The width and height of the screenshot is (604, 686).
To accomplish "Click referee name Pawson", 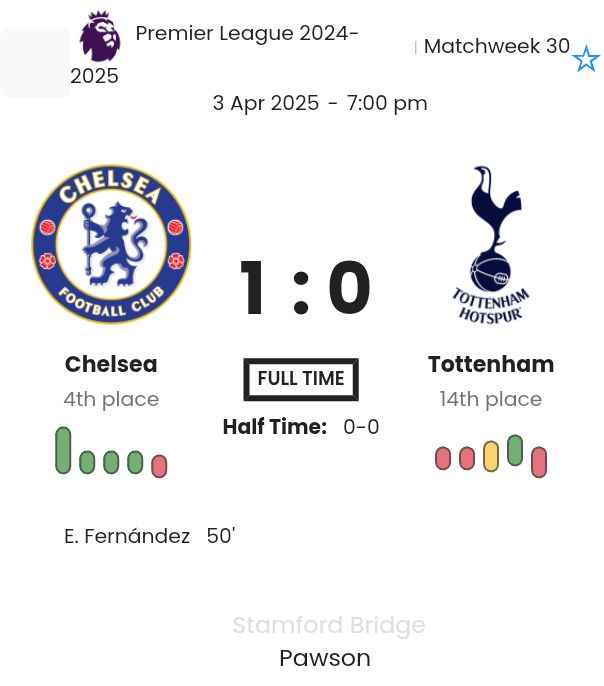I will point(325,658).
